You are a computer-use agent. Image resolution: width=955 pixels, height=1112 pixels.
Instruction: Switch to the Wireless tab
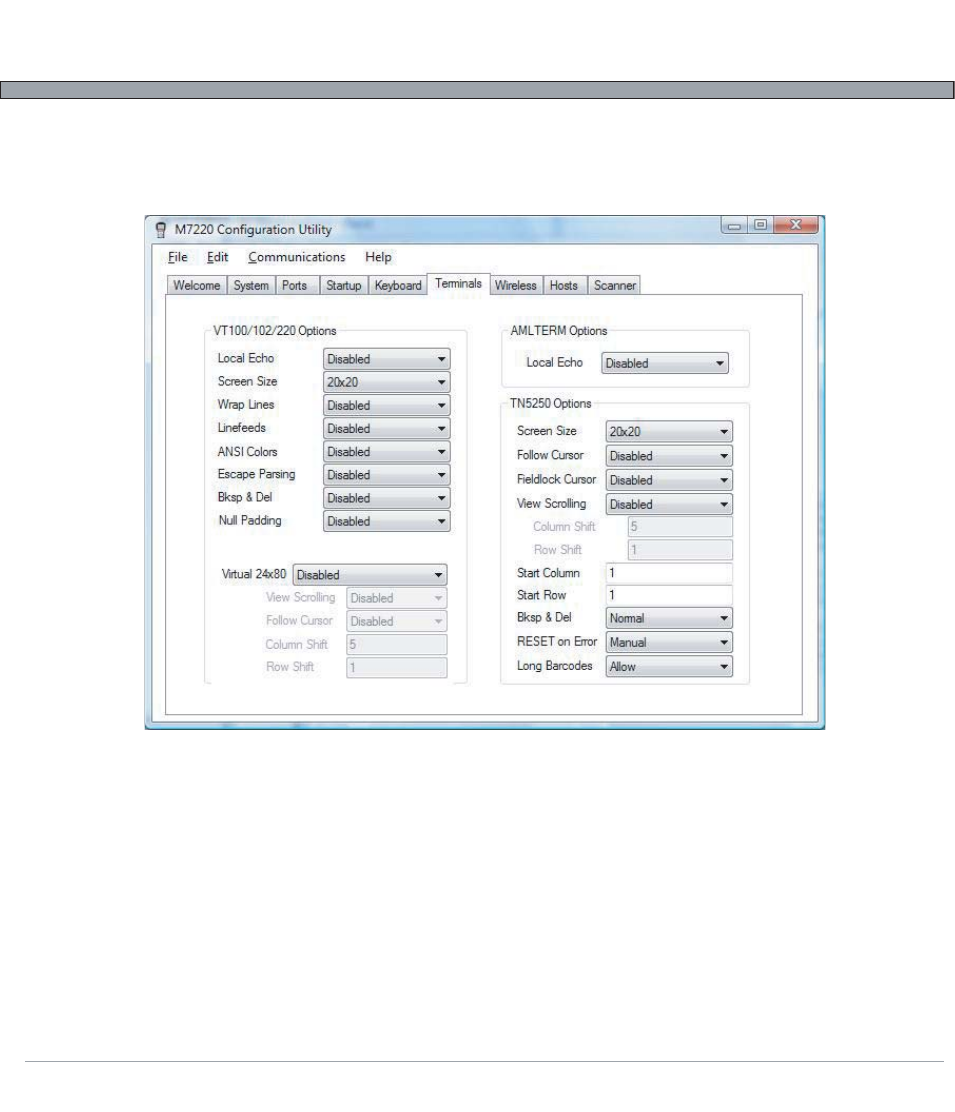516,286
